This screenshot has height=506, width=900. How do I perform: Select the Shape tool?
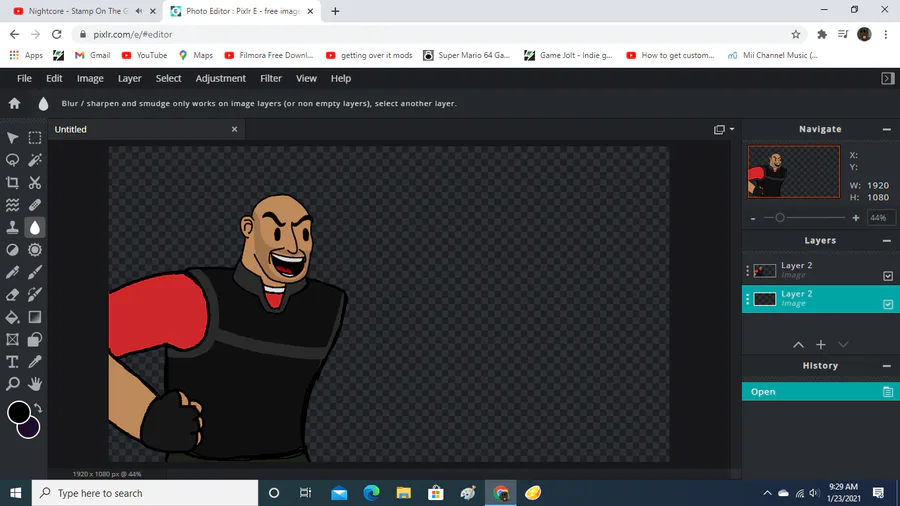[x=35, y=339]
